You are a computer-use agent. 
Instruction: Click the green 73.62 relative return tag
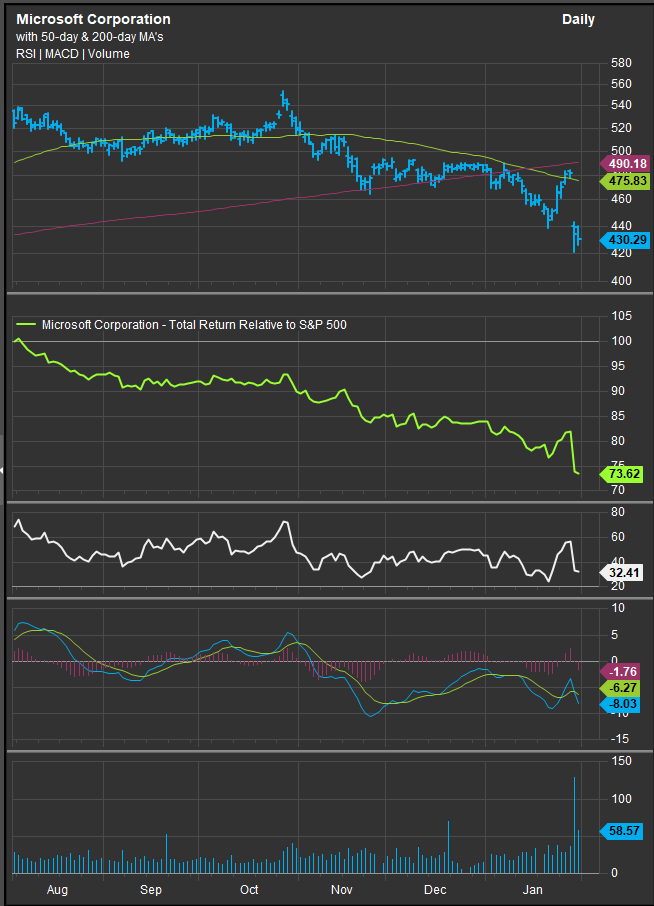pyautogui.click(x=625, y=476)
